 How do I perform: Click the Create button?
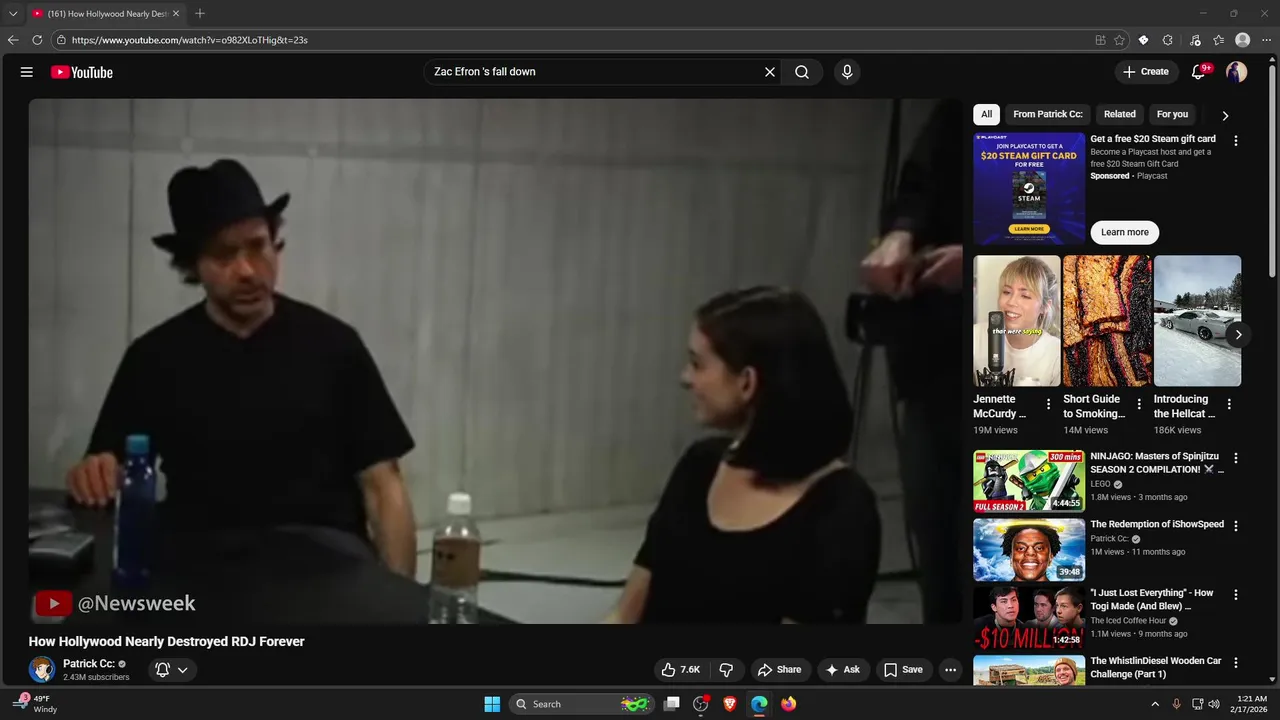point(1146,72)
